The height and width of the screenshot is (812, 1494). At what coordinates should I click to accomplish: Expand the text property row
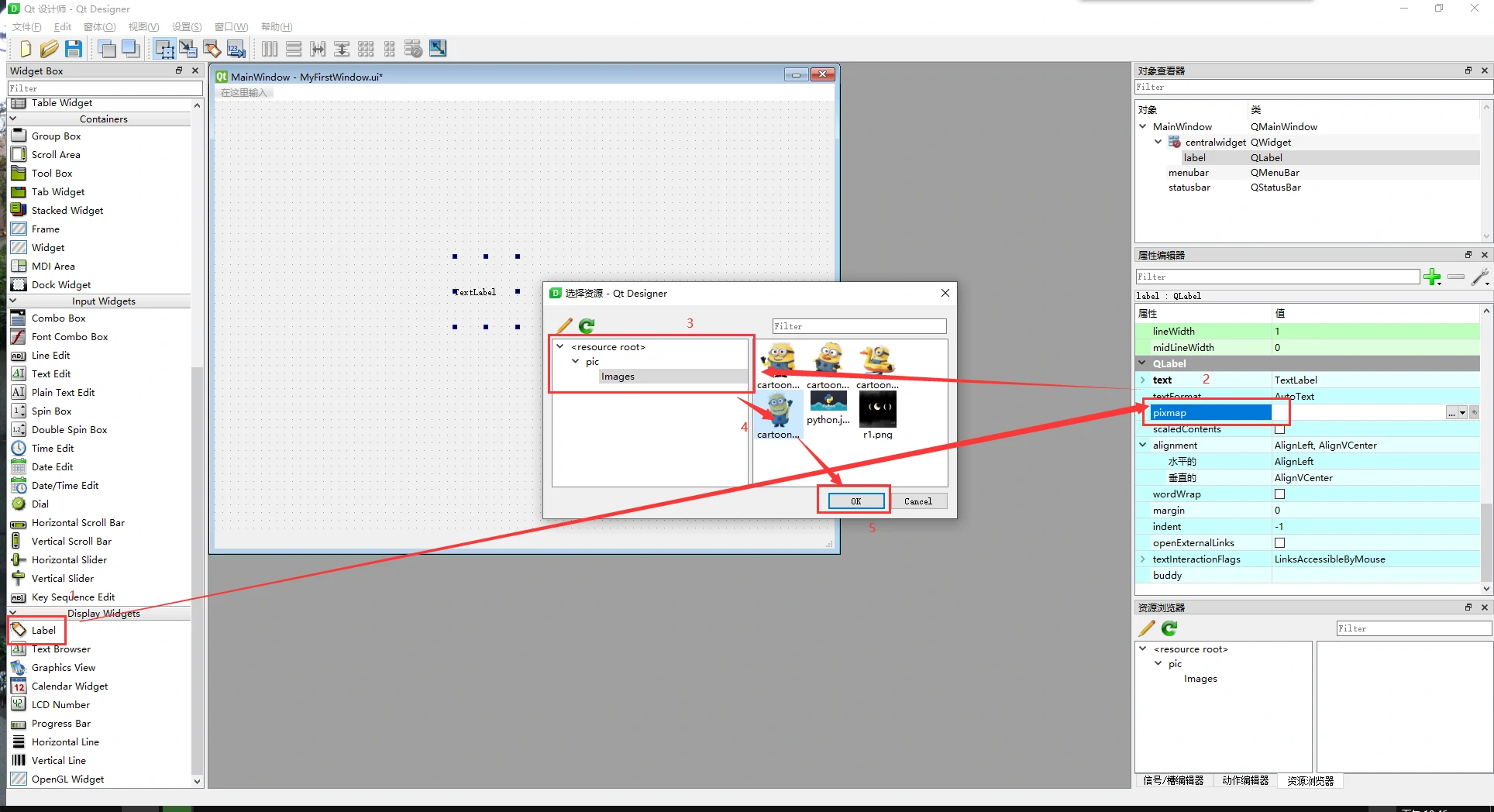click(1143, 380)
